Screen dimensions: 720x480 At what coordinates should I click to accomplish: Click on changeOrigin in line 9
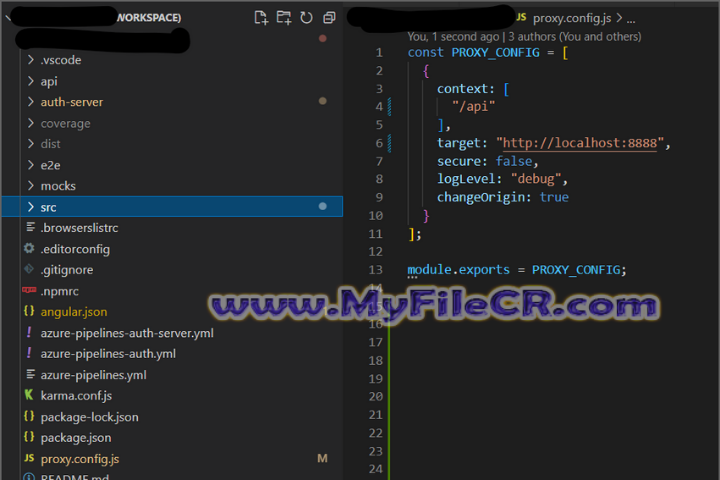click(480, 198)
